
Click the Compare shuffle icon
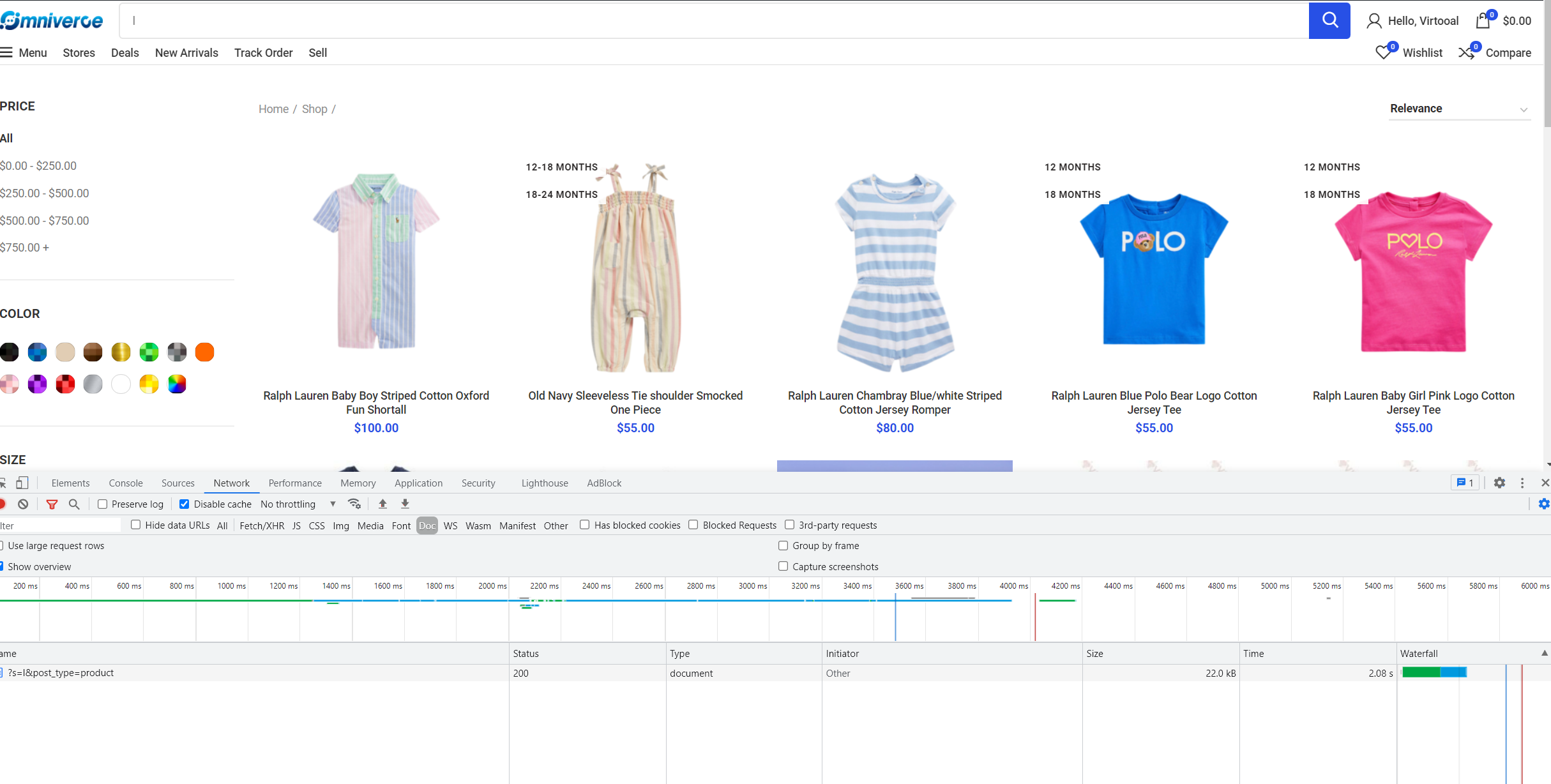1466,52
